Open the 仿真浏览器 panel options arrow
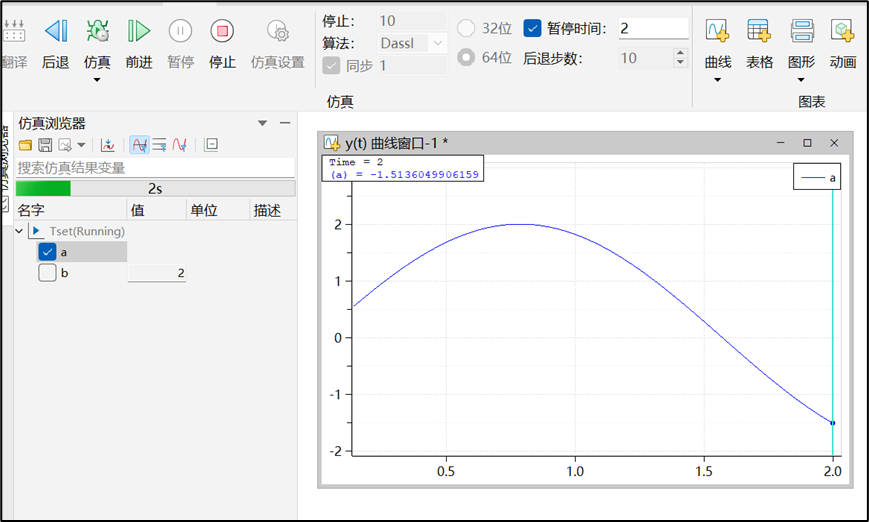Image resolution: width=869 pixels, height=522 pixels. click(x=263, y=123)
